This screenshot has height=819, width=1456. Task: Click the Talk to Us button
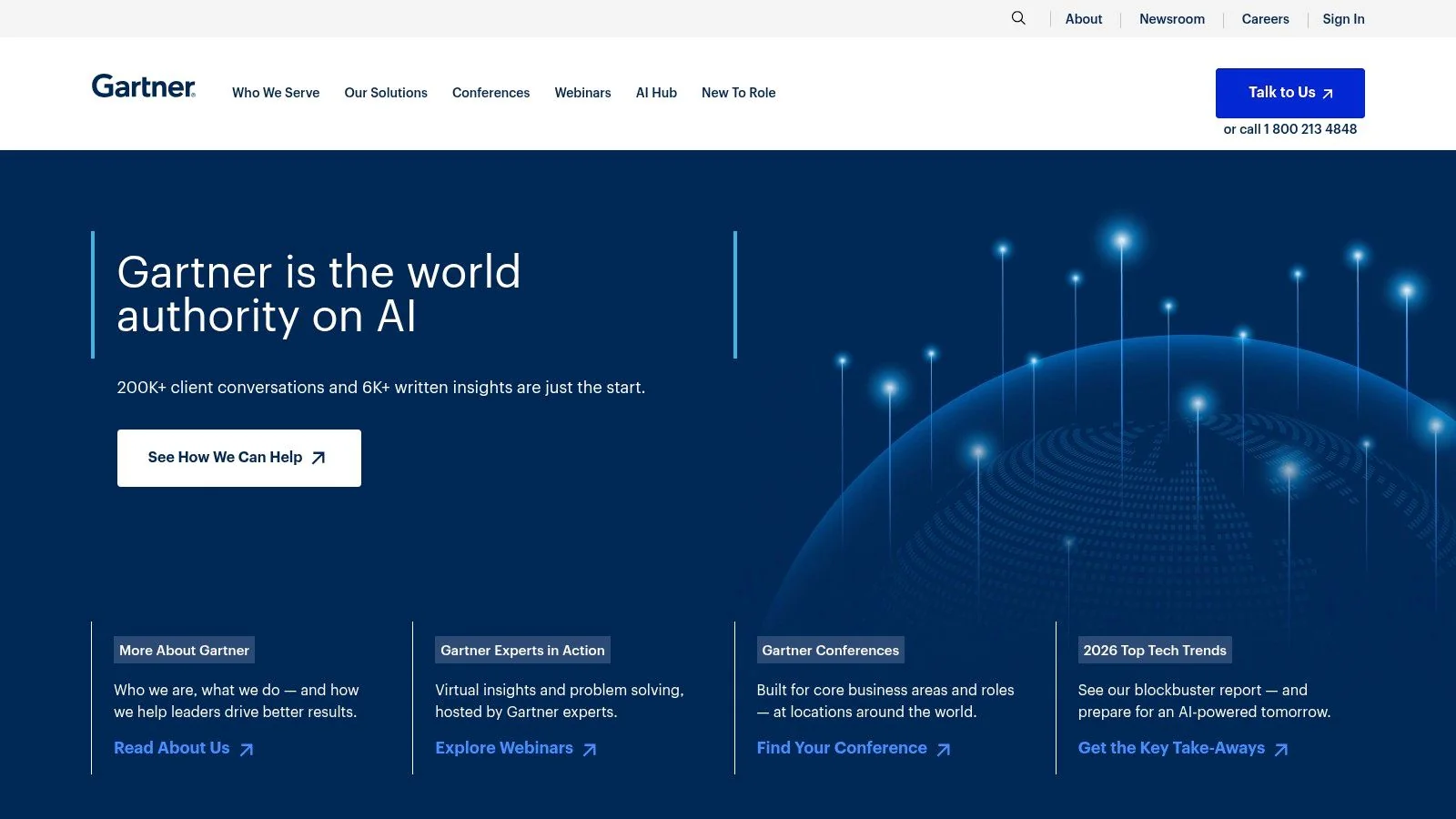tap(1289, 93)
